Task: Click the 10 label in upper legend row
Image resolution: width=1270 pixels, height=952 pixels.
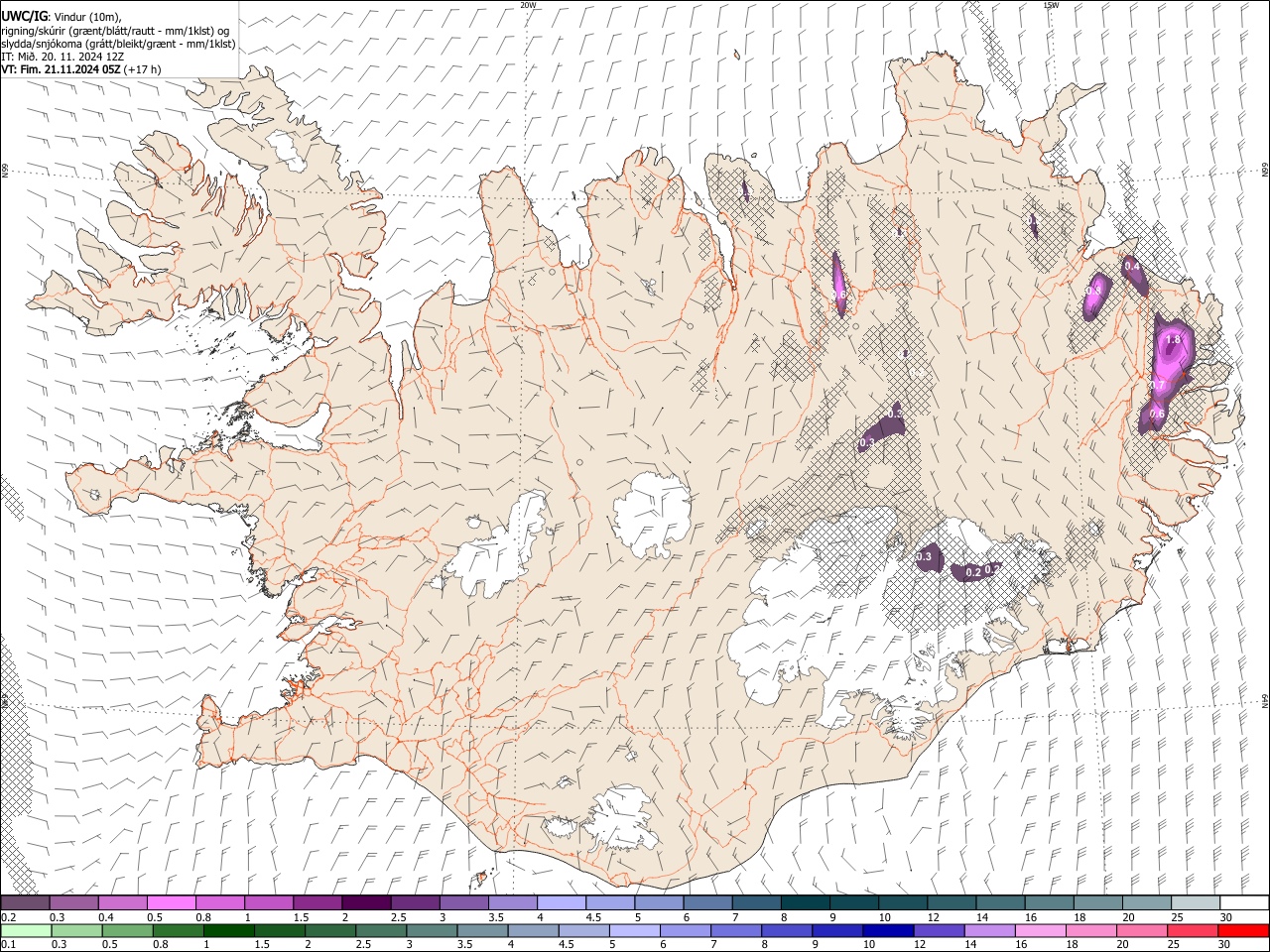Action: (884, 917)
